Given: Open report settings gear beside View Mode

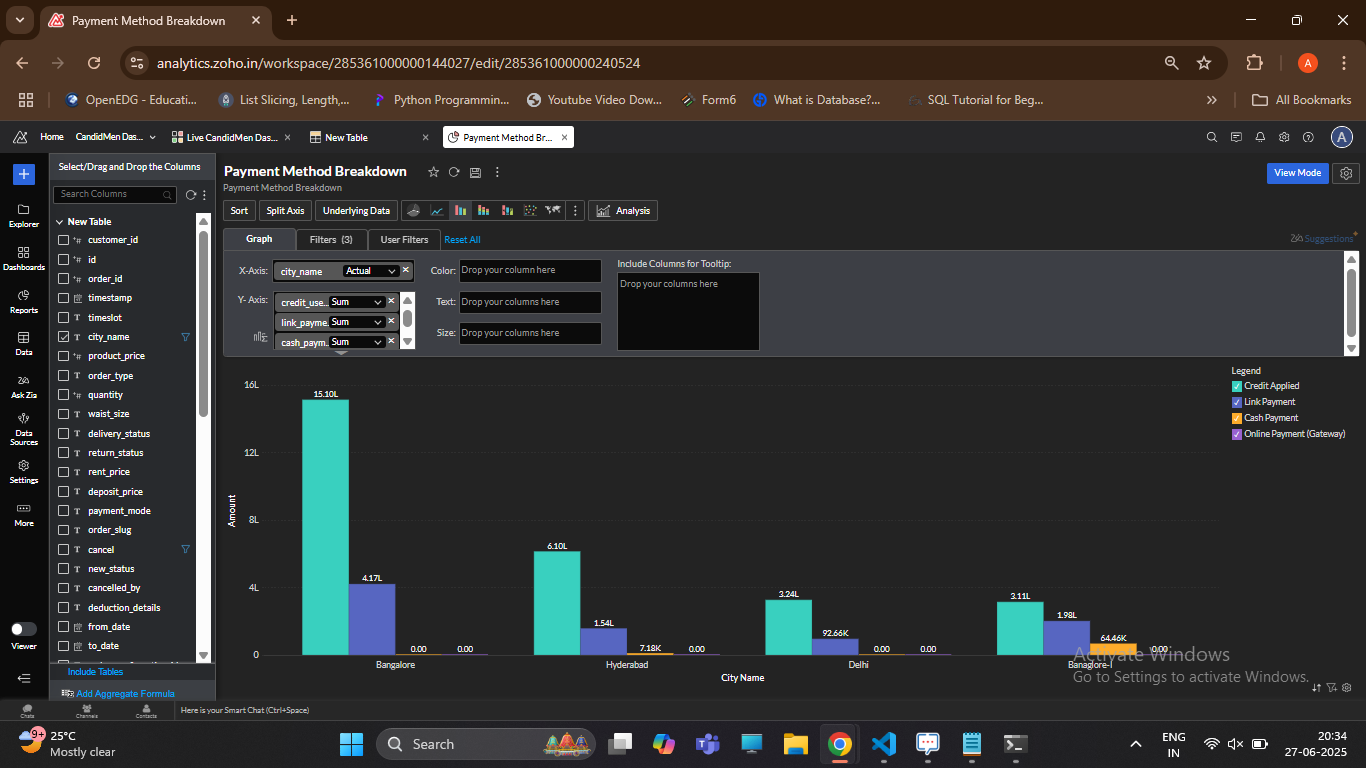Looking at the screenshot, I should click(1347, 173).
